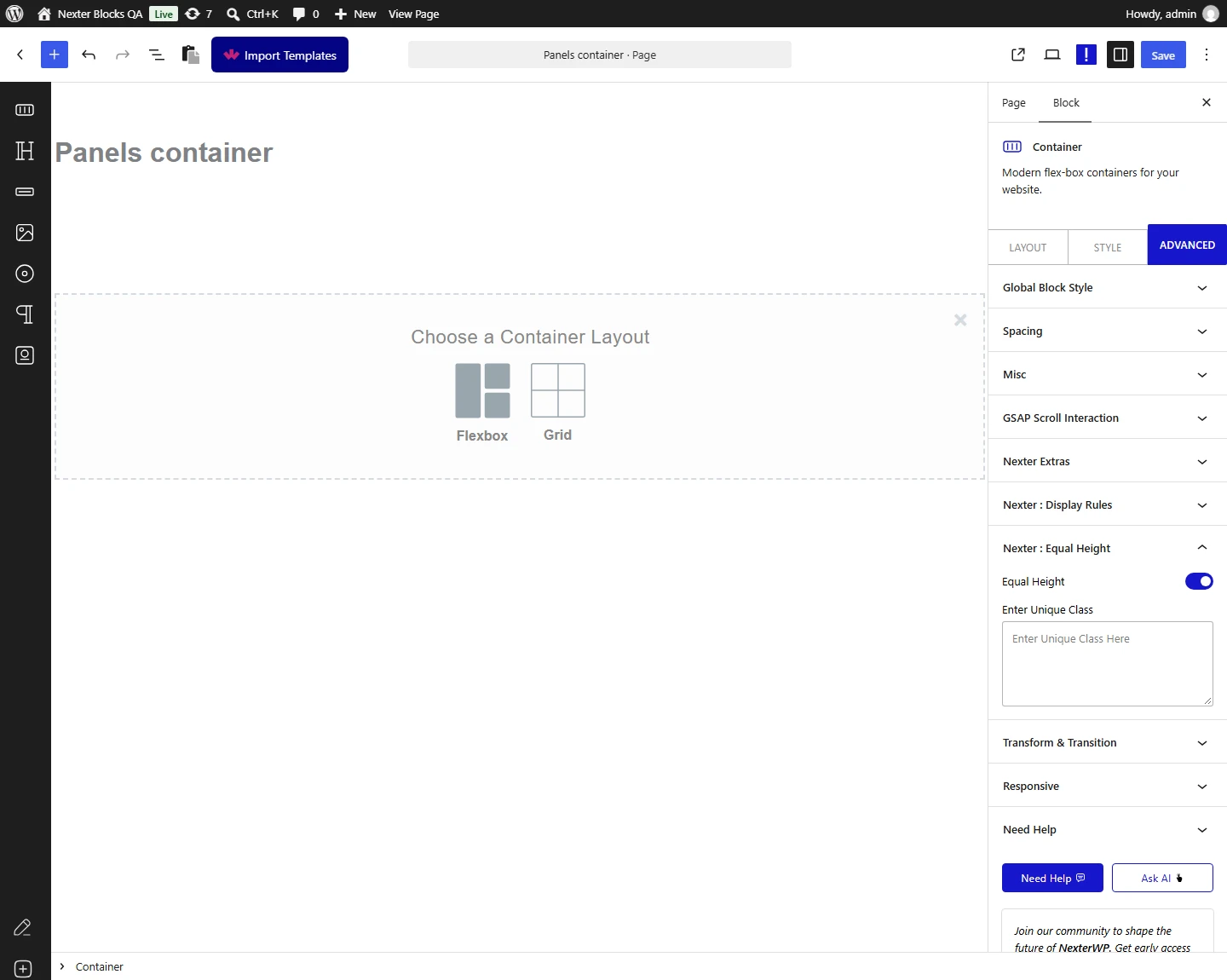Switch to the Style tab
Screen dimensions: 1227x980
pos(1108,247)
